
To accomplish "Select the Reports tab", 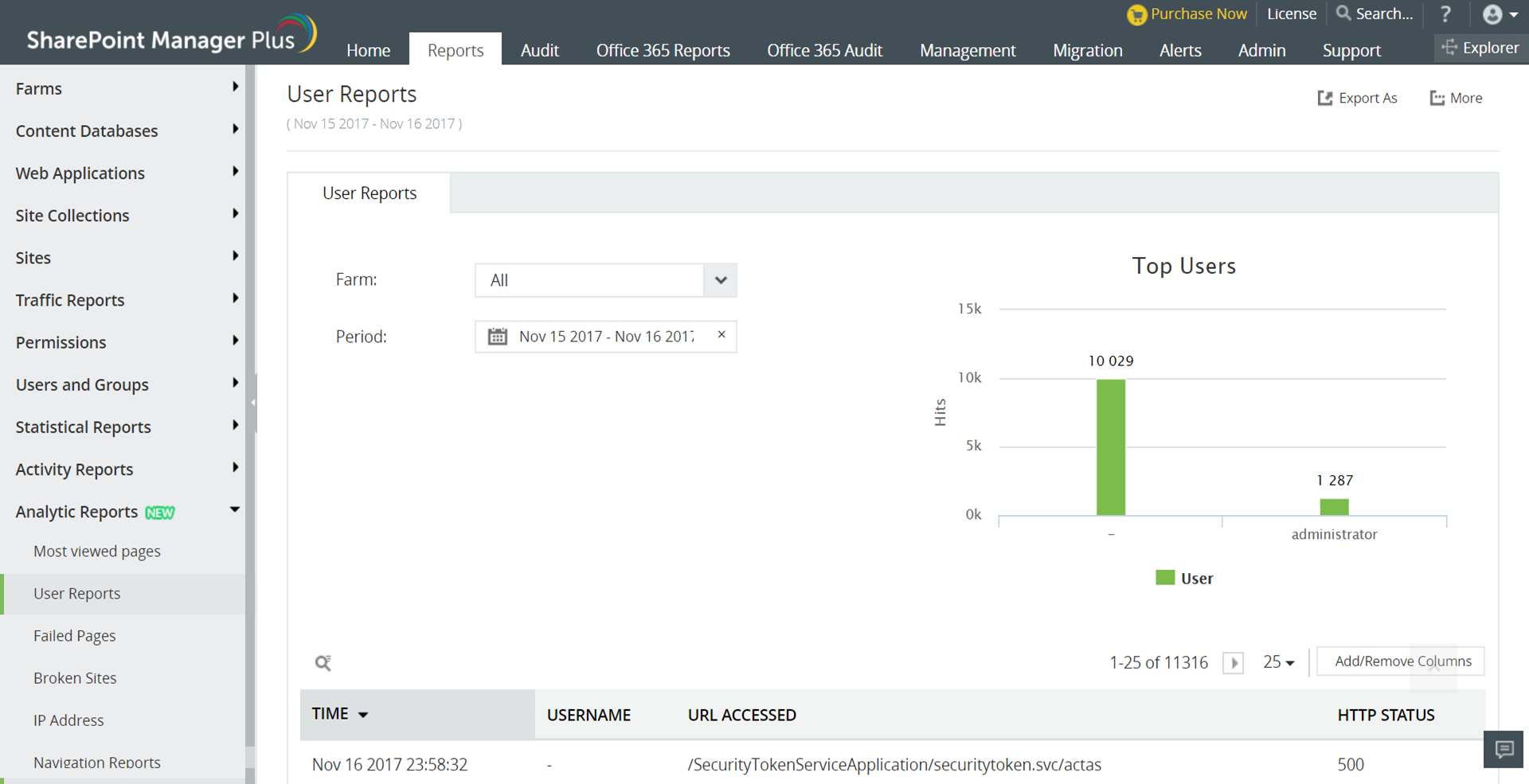I will [456, 49].
